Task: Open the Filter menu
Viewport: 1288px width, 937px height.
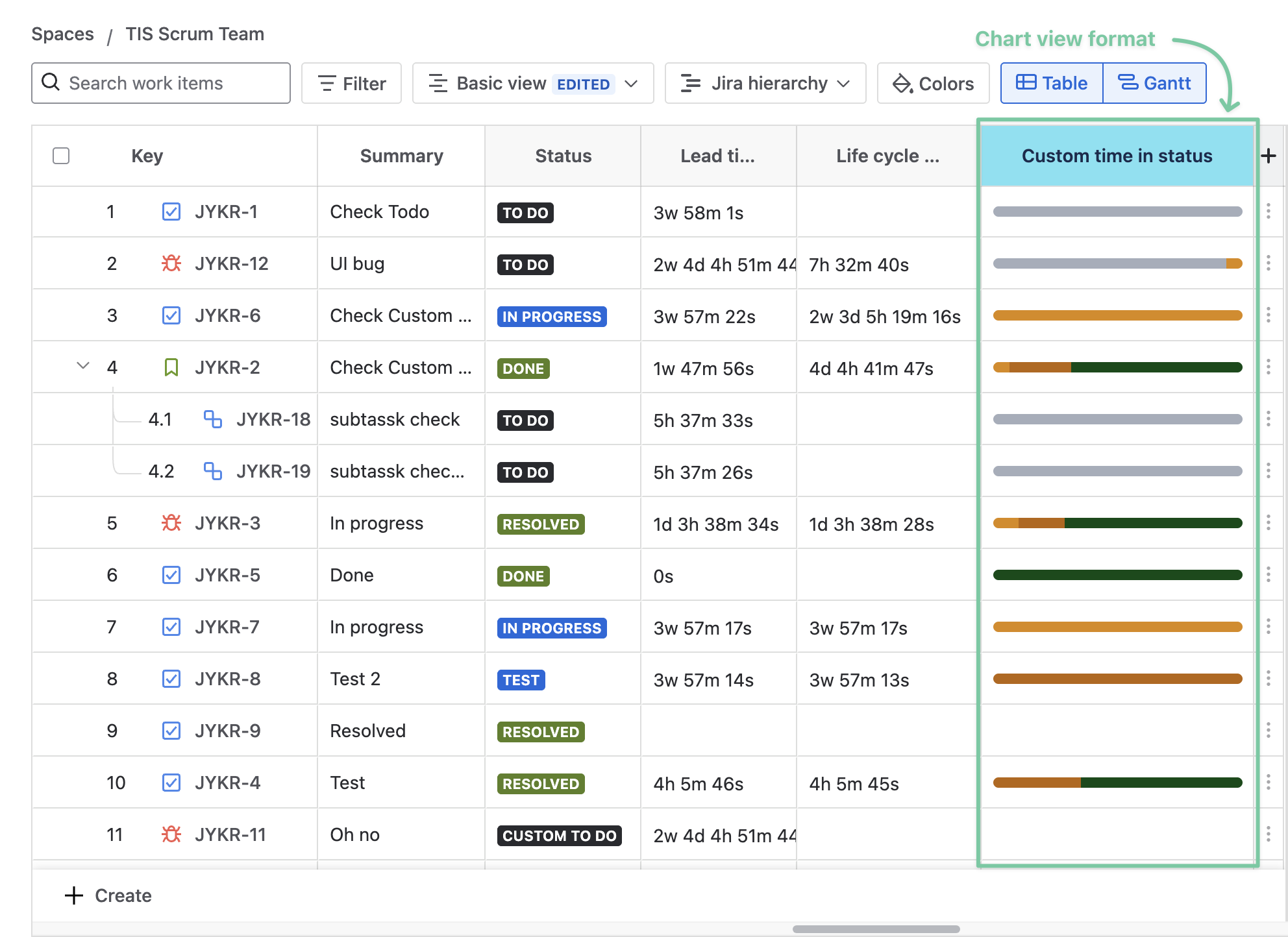Action: (351, 83)
